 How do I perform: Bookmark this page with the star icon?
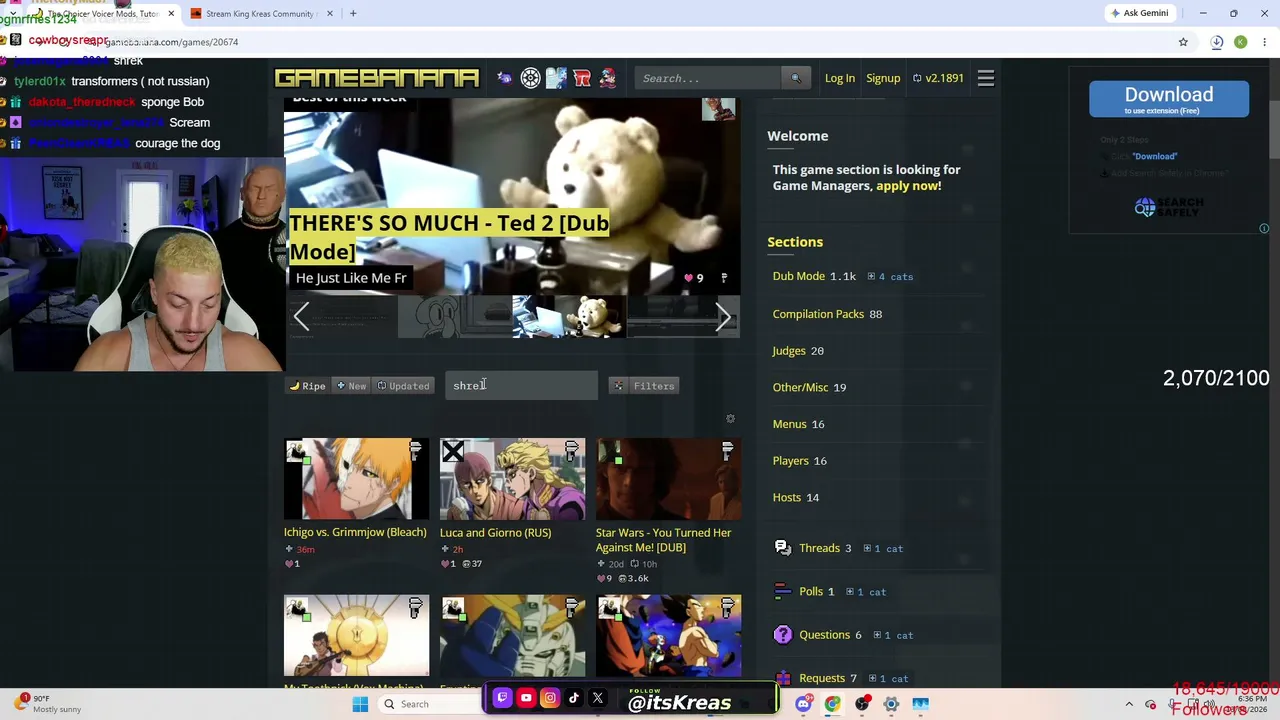coord(1183,42)
